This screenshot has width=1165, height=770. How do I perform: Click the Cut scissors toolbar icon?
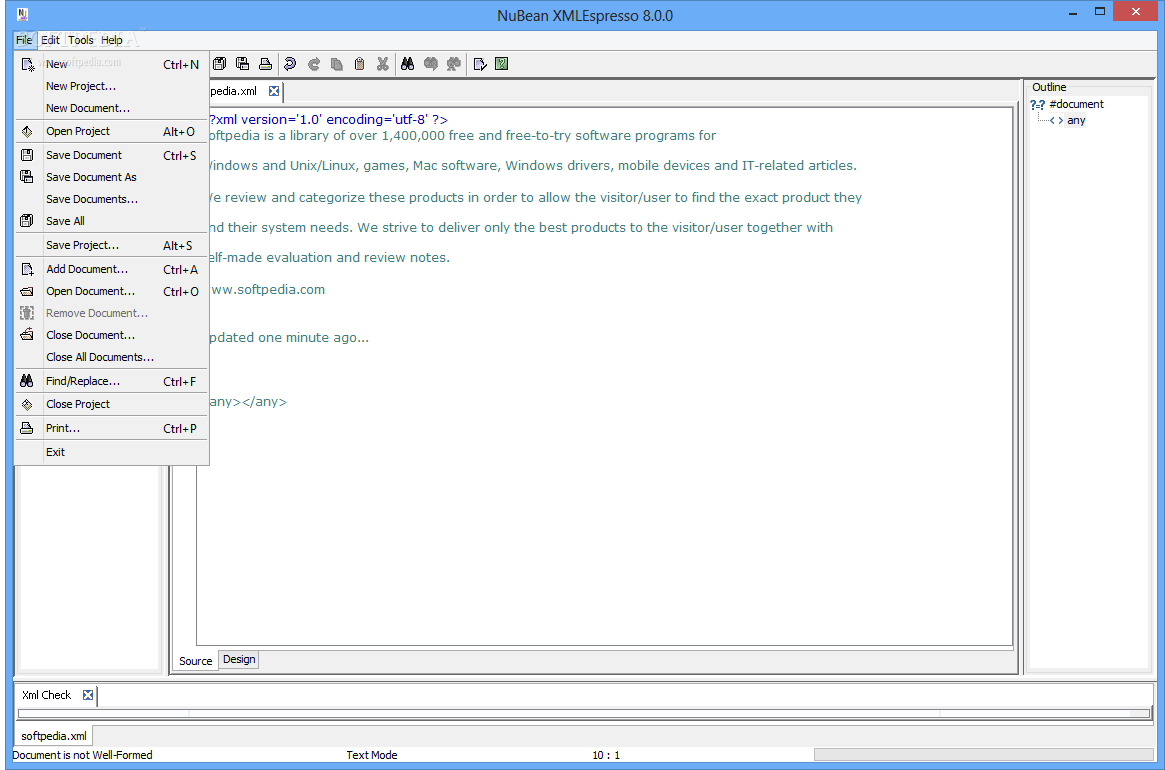pyautogui.click(x=383, y=64)
